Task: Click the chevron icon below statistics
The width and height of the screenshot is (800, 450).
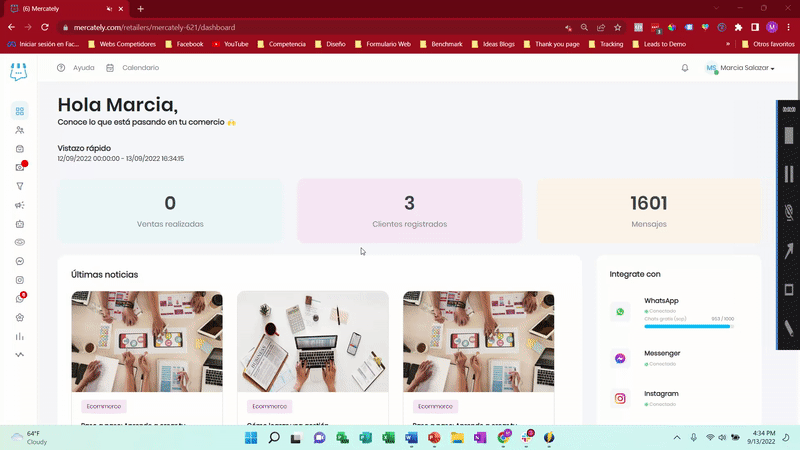Action: click(x=19, y=355)
